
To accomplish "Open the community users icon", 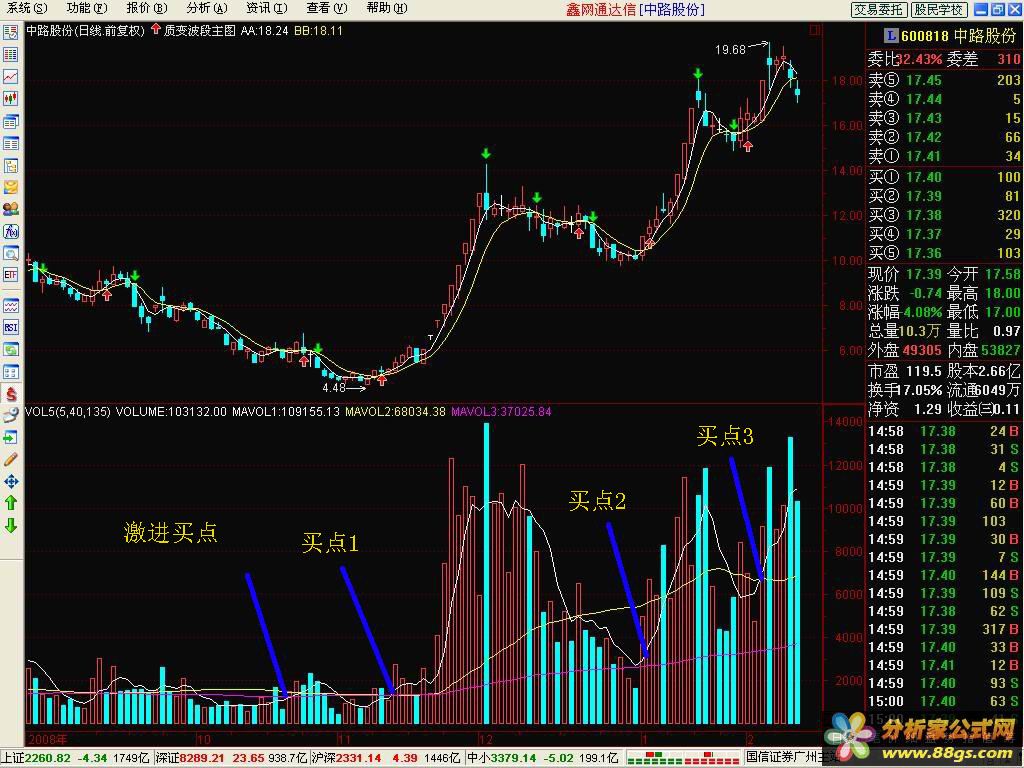I will point(10,210).
